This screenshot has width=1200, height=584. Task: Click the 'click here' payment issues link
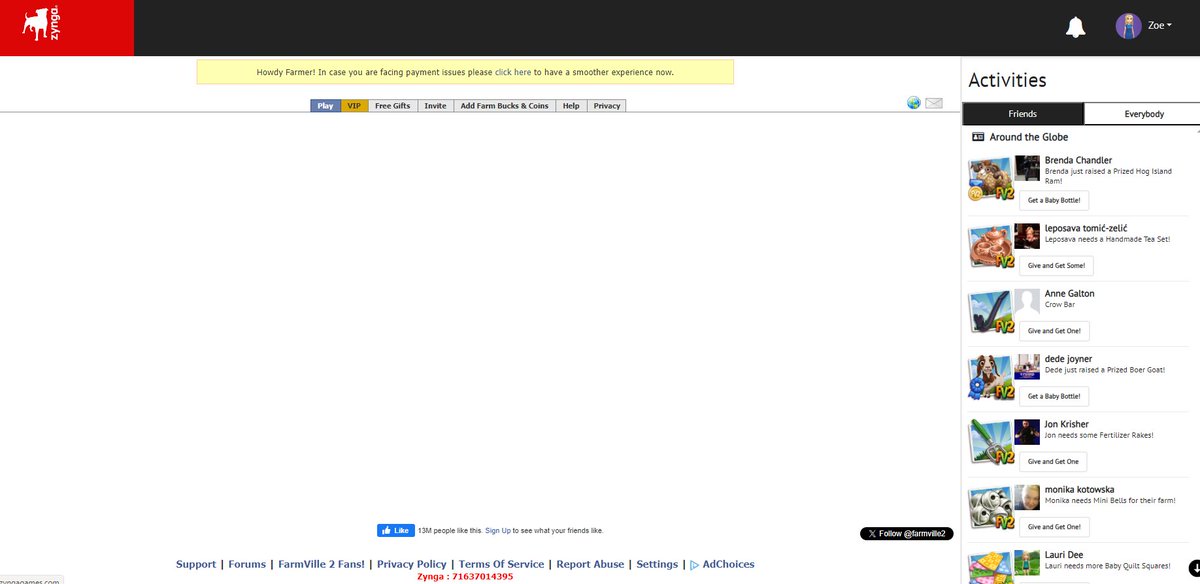pyautogui.click(x=513, y=72)
